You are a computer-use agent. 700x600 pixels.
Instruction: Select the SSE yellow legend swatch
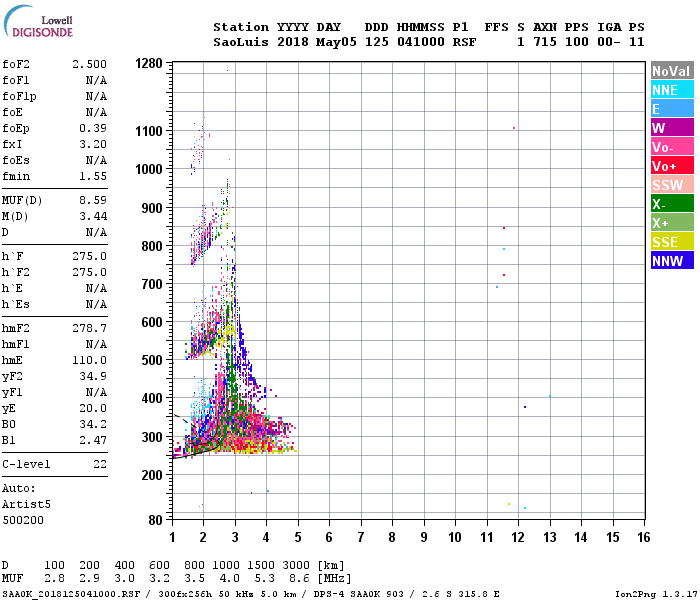[672, 242]
